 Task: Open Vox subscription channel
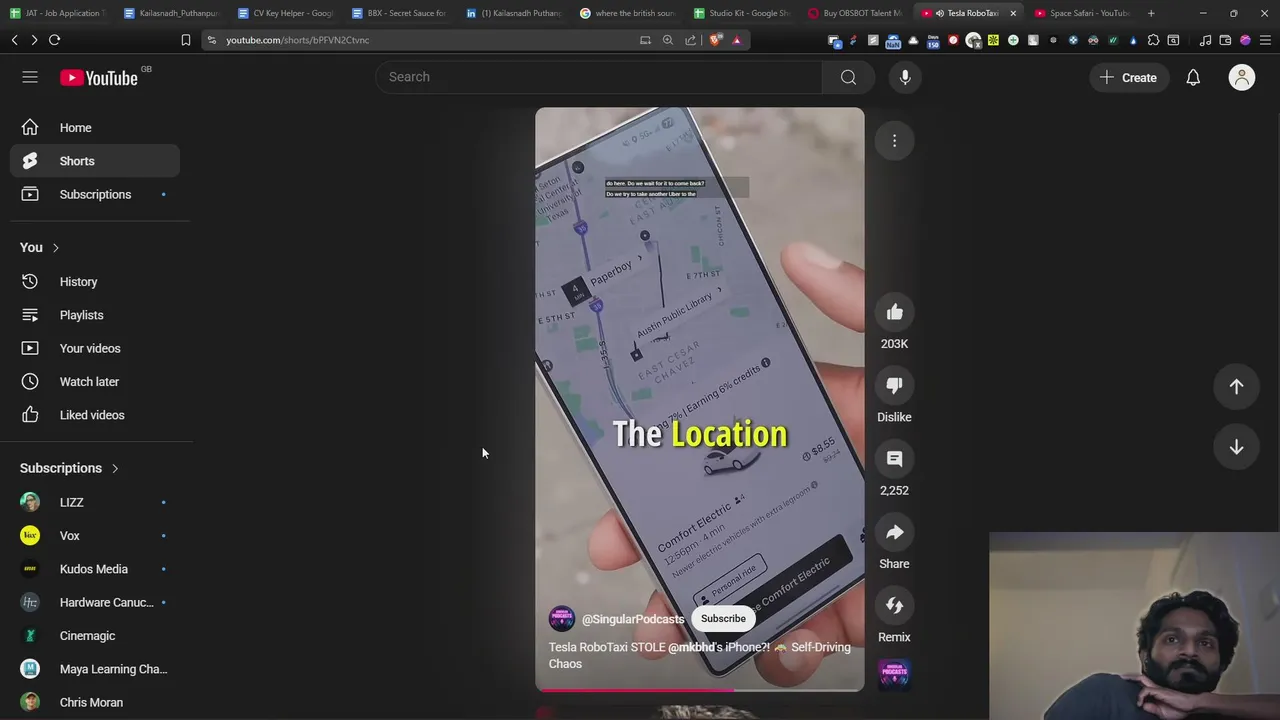tap(95, 536)
